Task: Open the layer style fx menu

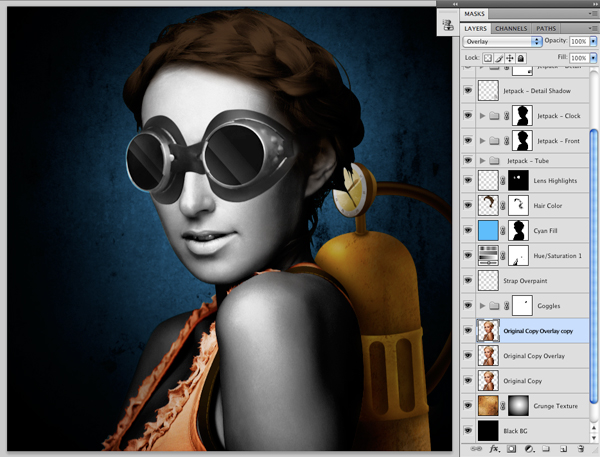Action: (494, 449)
